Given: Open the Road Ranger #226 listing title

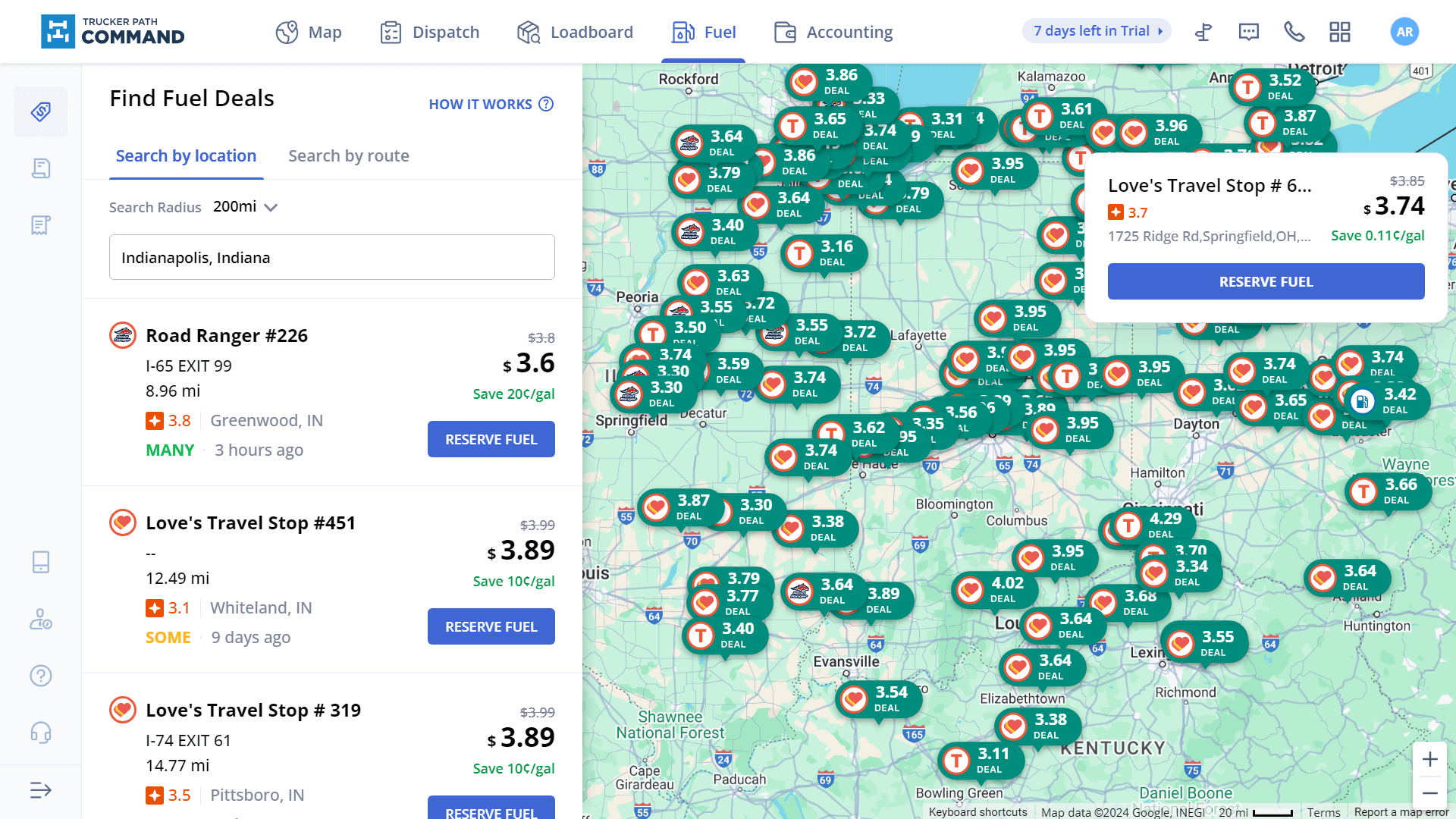Looking at the screenshot, I should coord(227,335).
